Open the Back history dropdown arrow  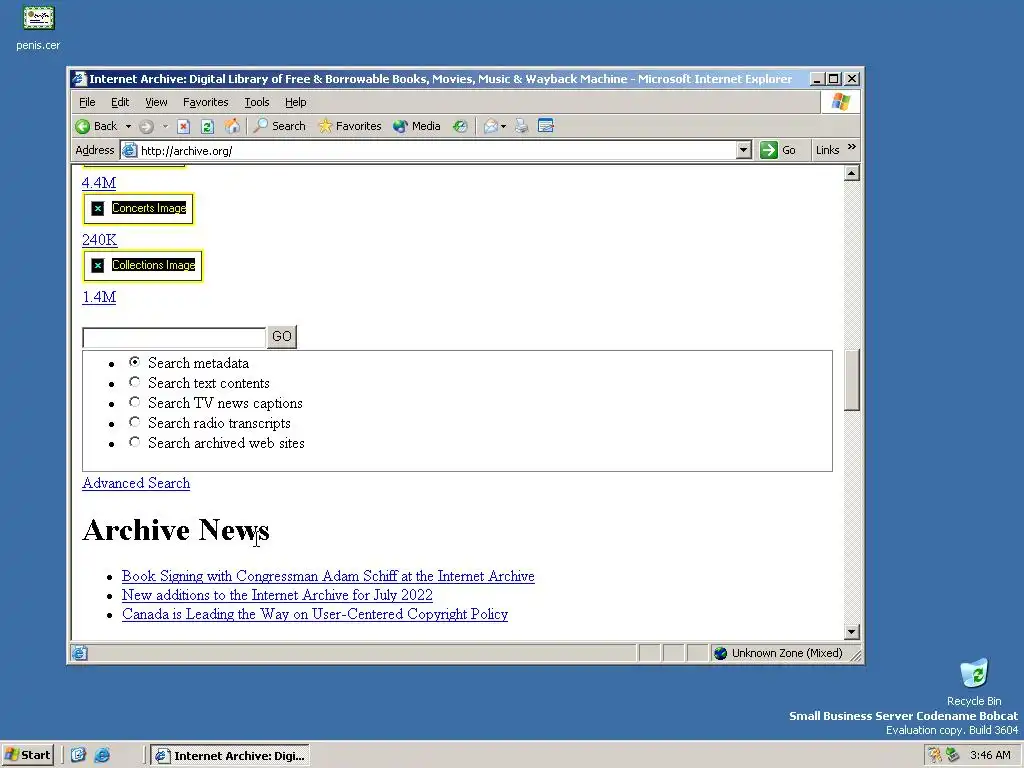[129, 126]
